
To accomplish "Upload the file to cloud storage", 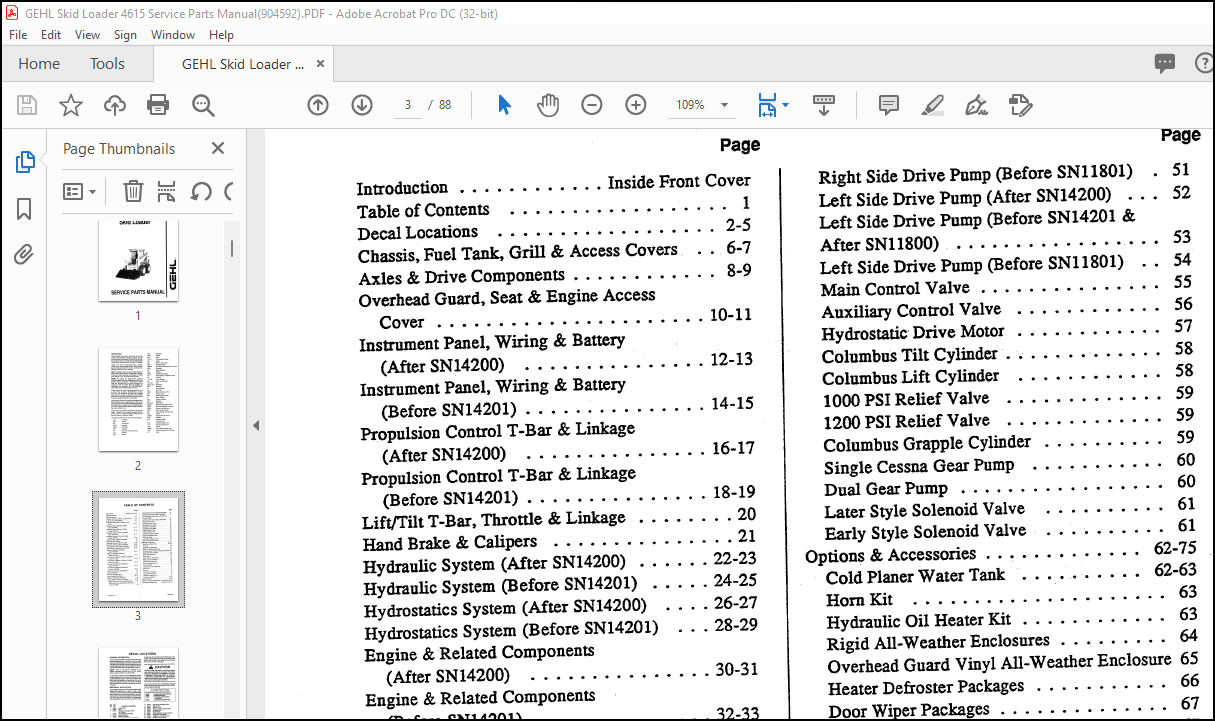I will click(115, 105).
